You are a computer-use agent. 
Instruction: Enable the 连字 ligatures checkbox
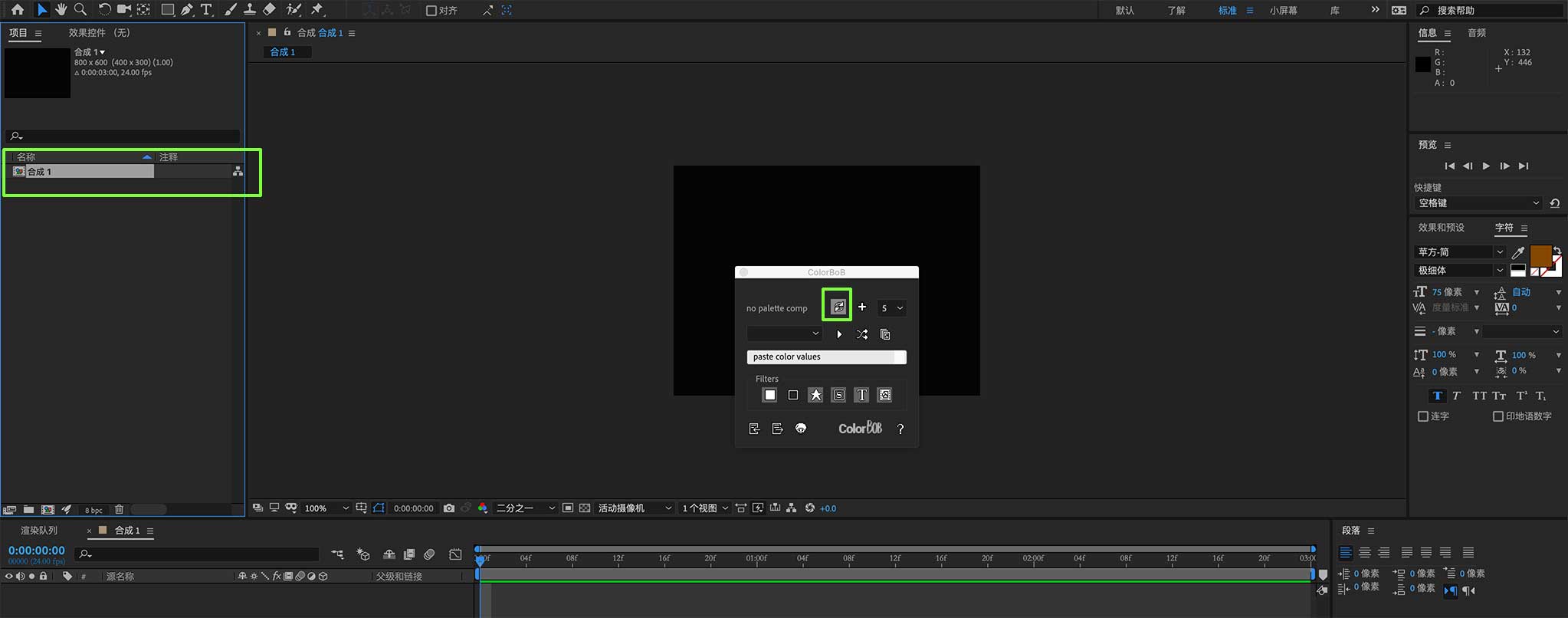tap(1423, 416)
